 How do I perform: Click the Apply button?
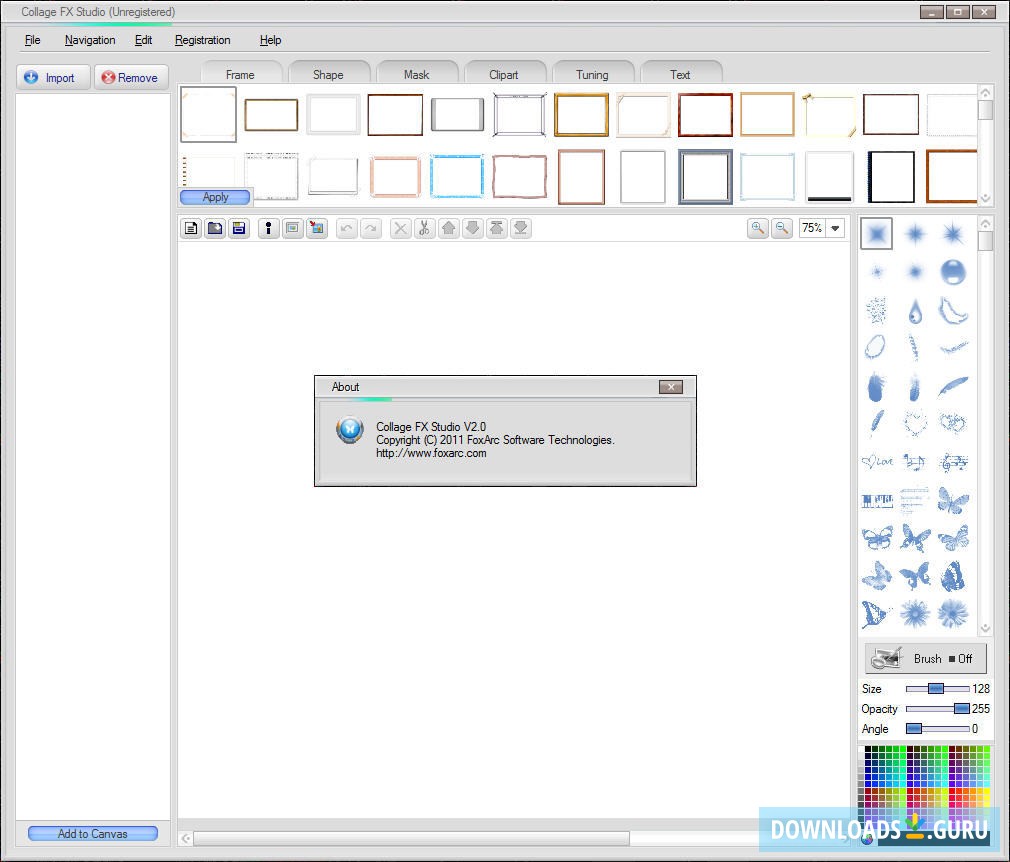215,196
